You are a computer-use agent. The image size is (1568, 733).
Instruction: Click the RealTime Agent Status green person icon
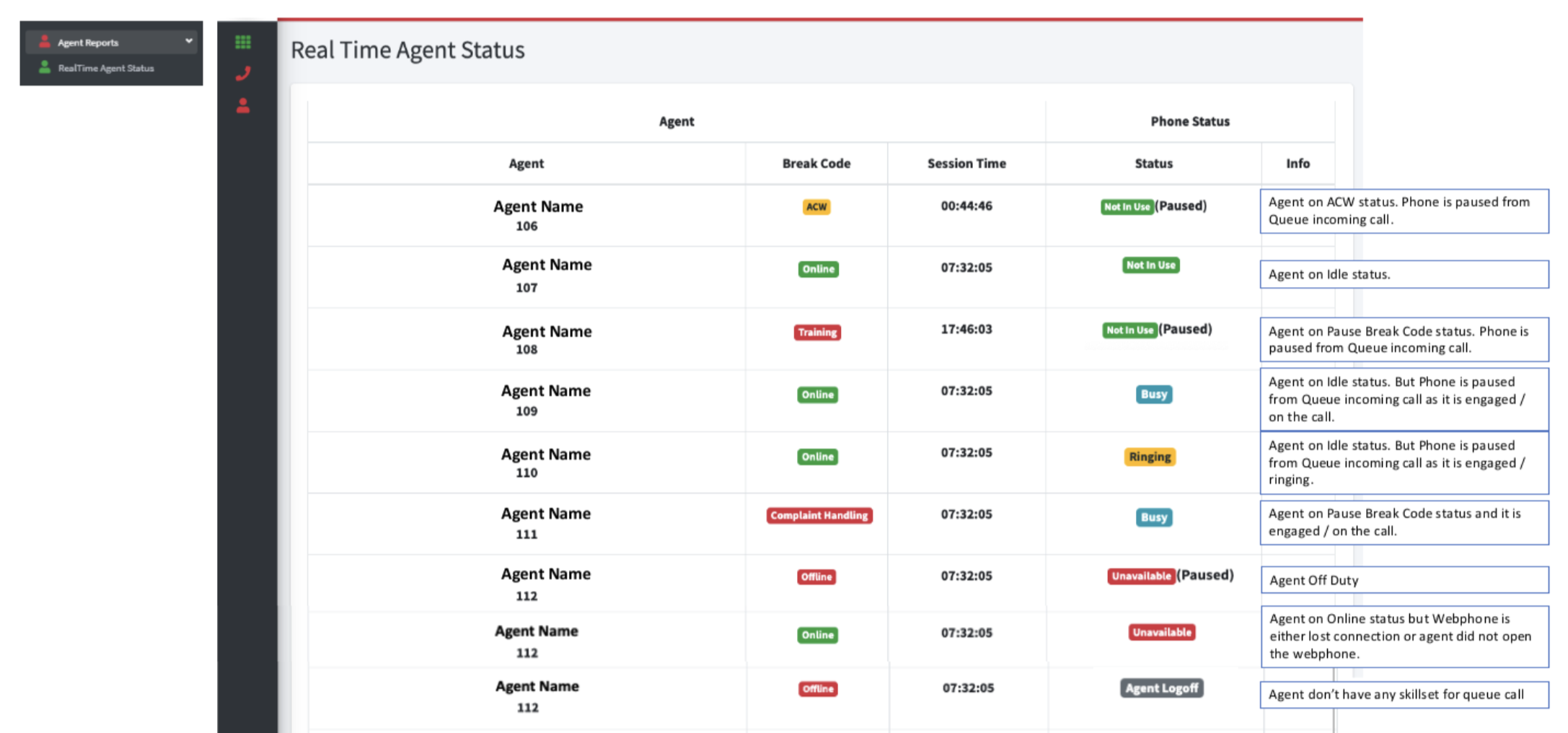[x=45, y=68]
